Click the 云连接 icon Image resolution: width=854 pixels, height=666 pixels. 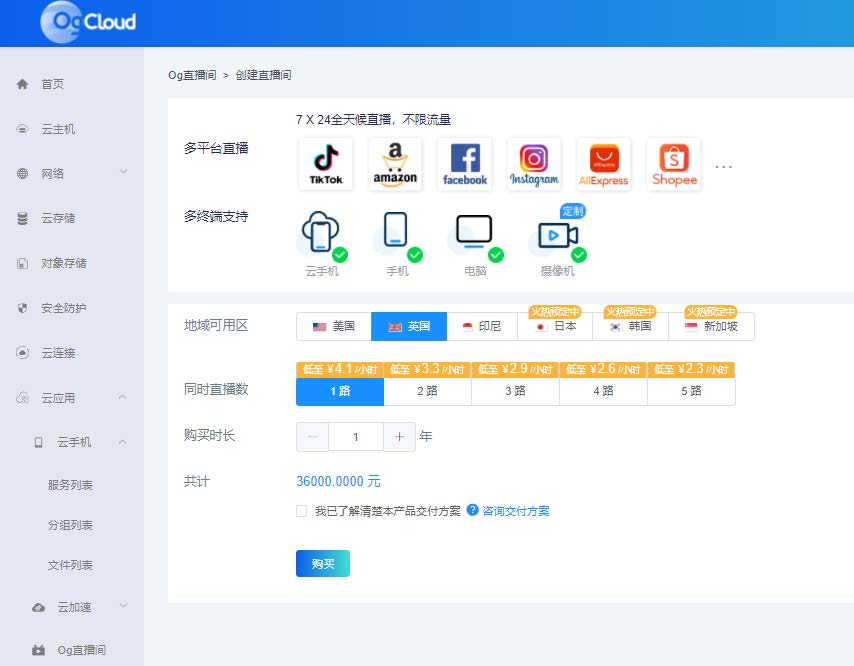(x=22, y=353)
